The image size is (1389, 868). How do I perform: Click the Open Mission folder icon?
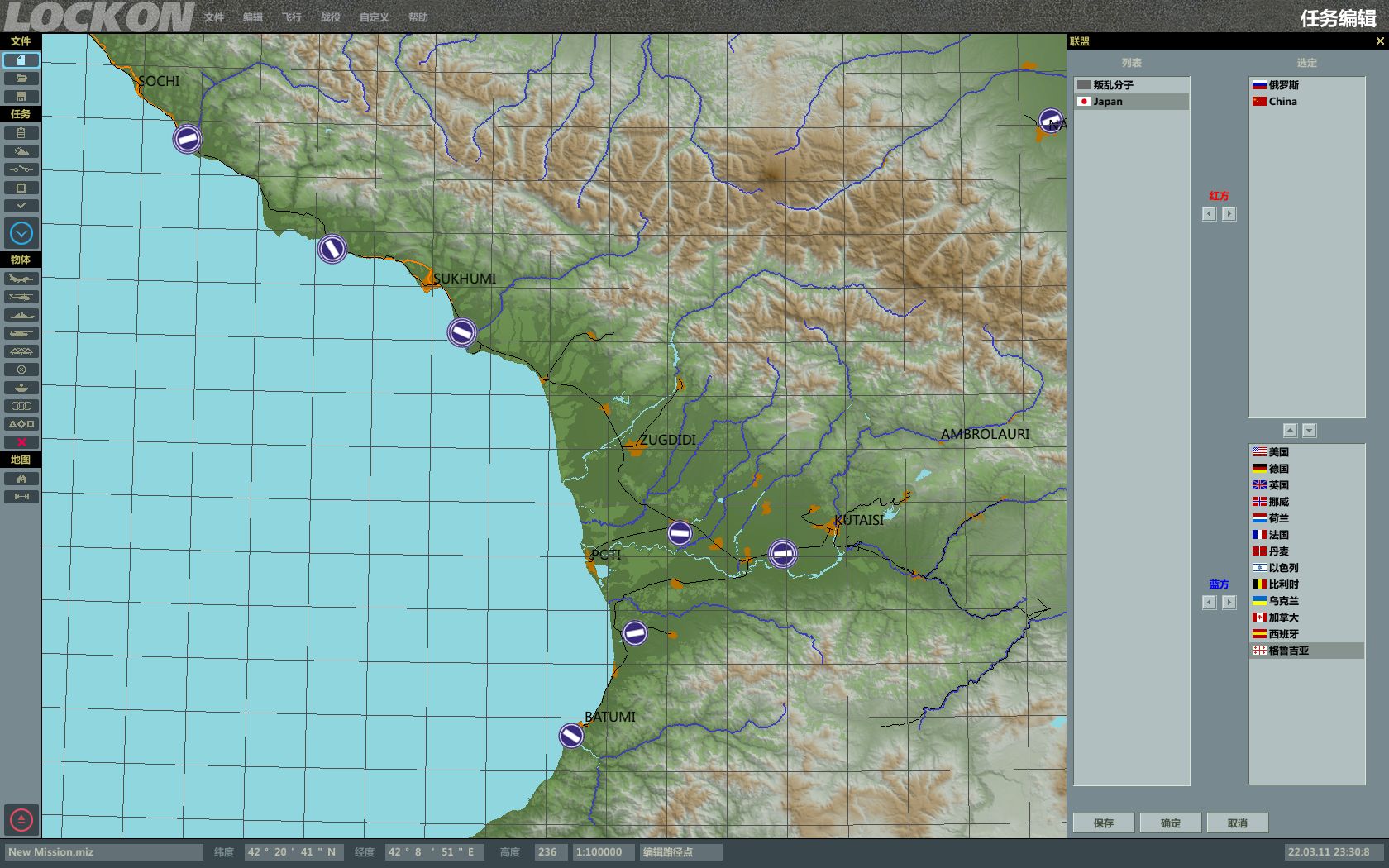pos(21,79)
